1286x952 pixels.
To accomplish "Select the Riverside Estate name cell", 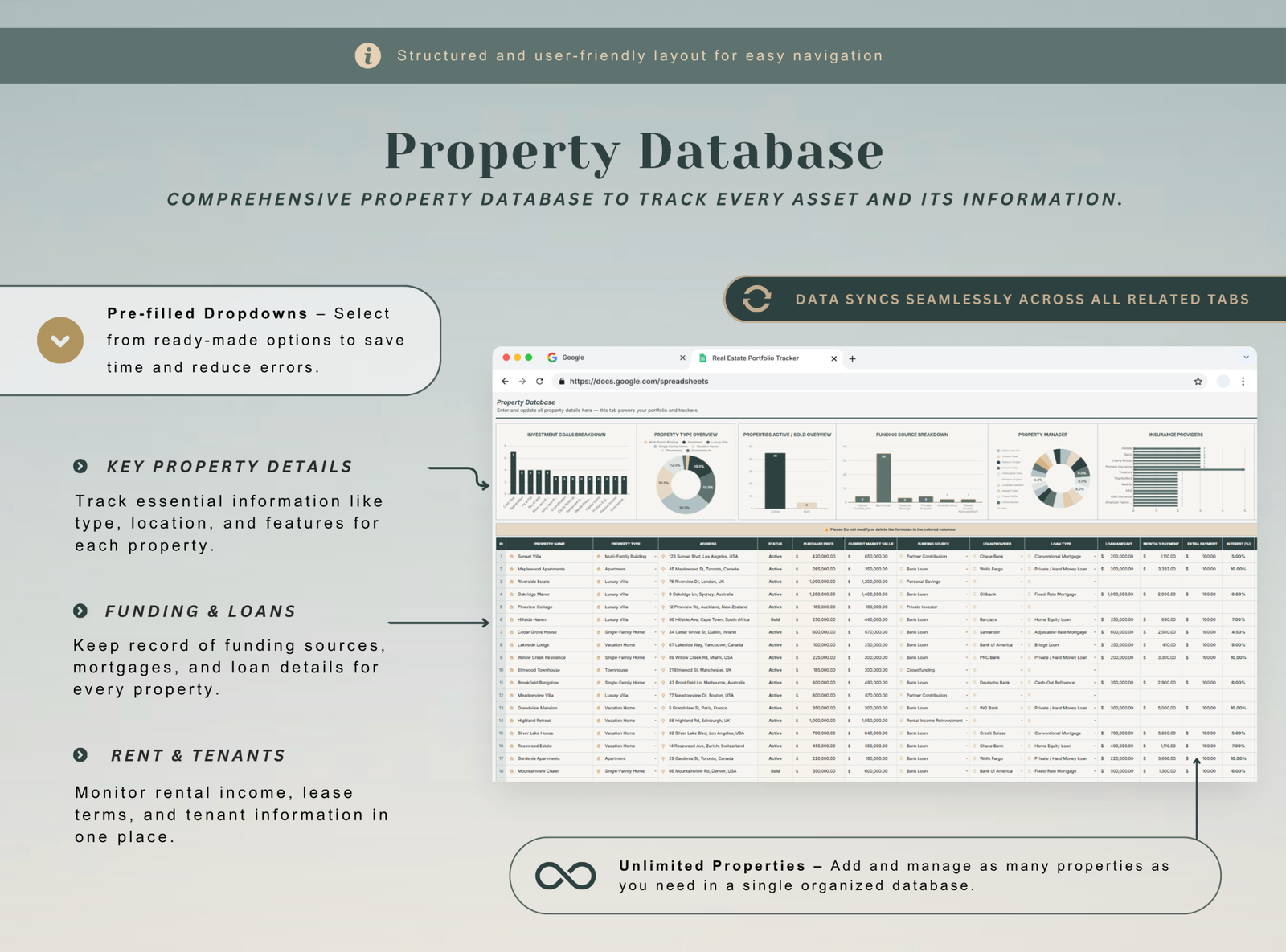I will [550, 582].
